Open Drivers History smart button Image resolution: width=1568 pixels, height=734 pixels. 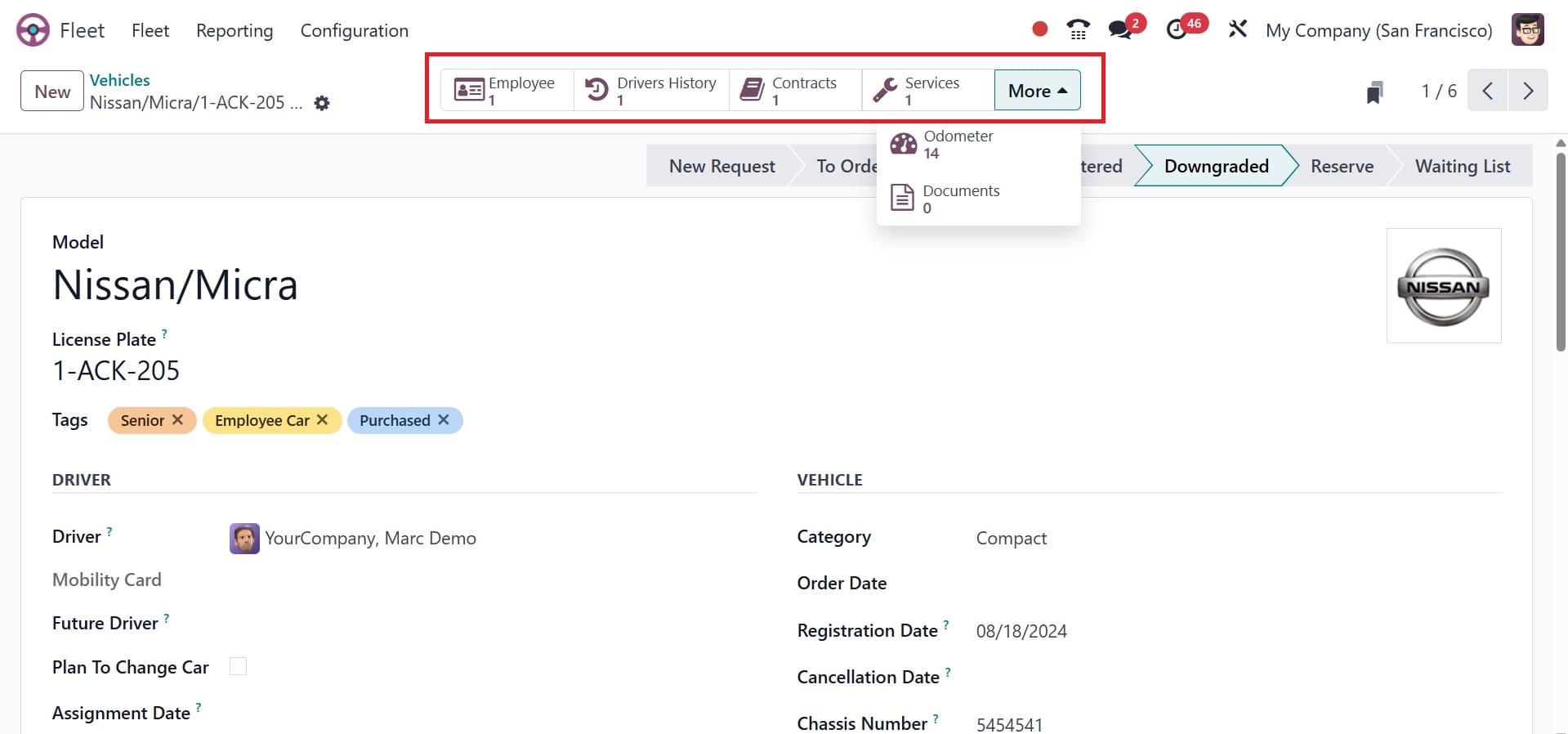(x=651, y=90)
